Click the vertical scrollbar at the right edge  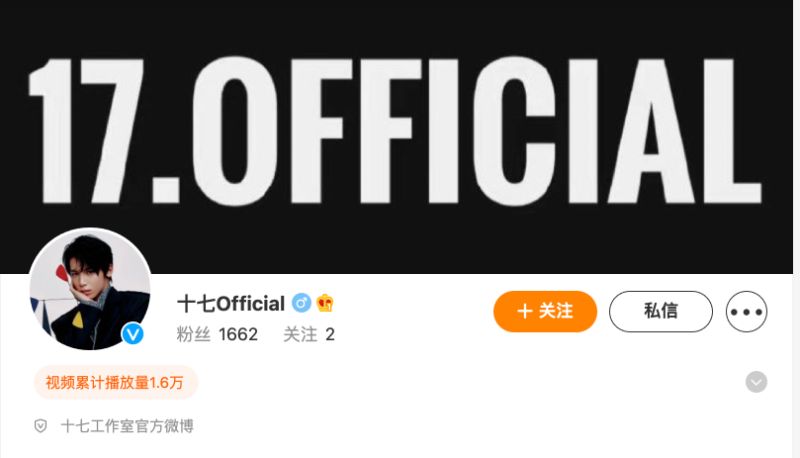click(796, 229)
